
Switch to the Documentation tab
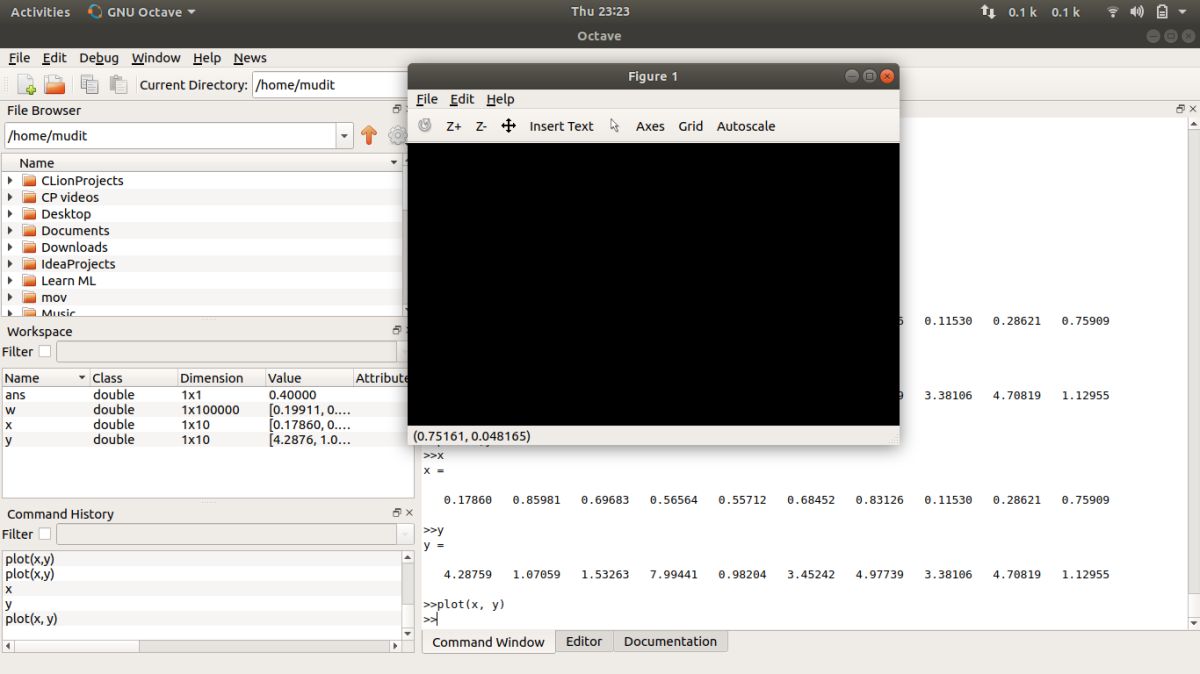point(670,641)
